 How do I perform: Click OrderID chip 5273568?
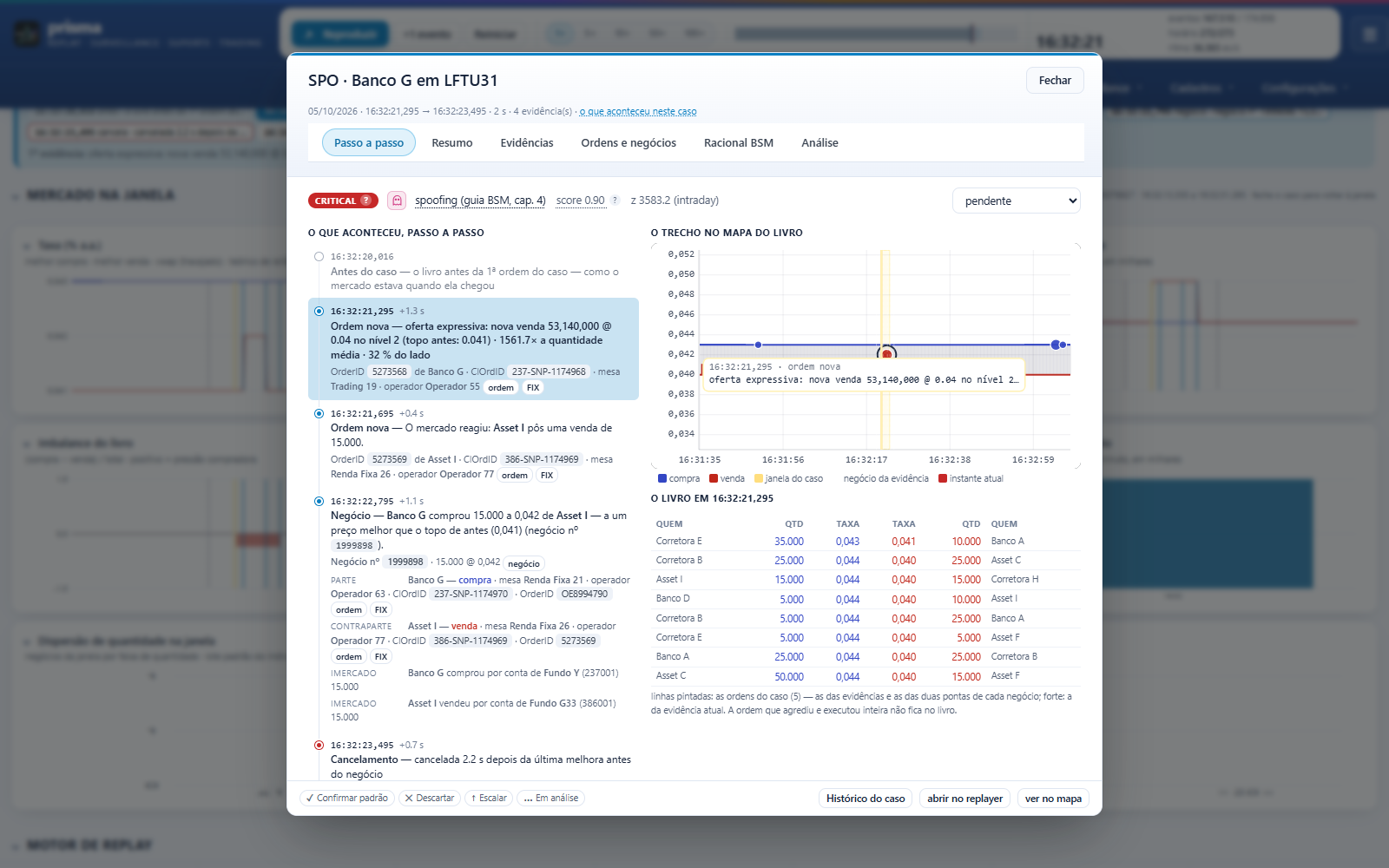[390, 372]
